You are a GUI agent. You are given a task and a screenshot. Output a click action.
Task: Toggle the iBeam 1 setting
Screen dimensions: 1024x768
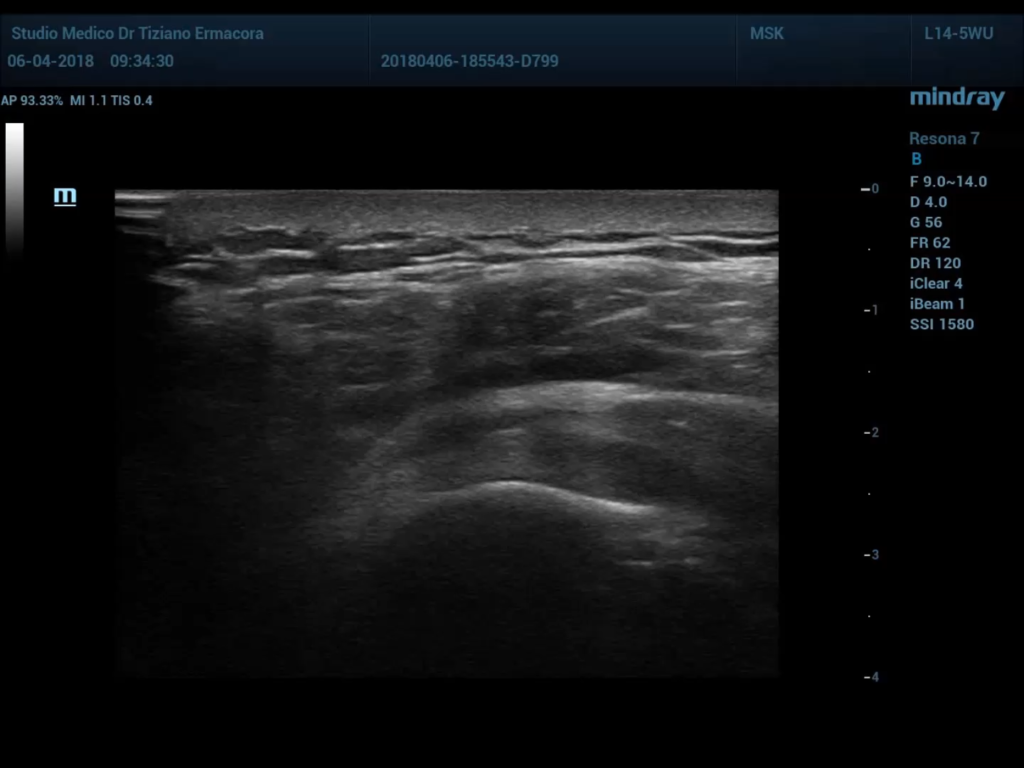point(937,304)
